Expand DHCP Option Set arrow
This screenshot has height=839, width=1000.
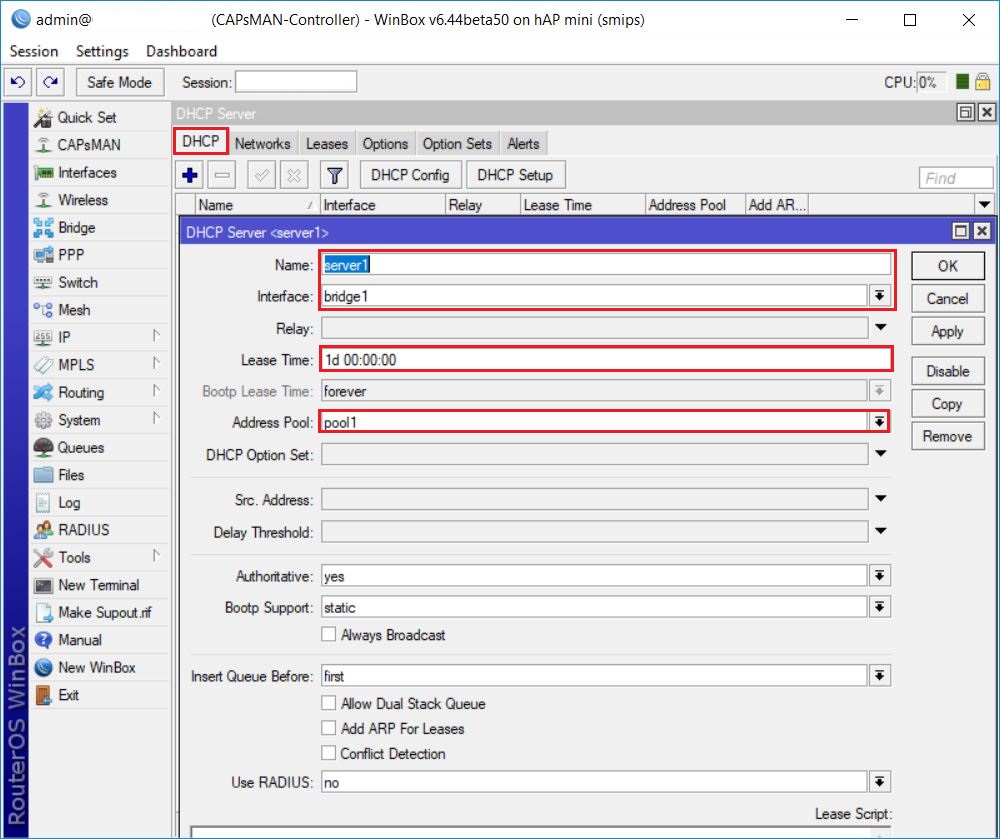pyautogui.click(x=881, y=454)
